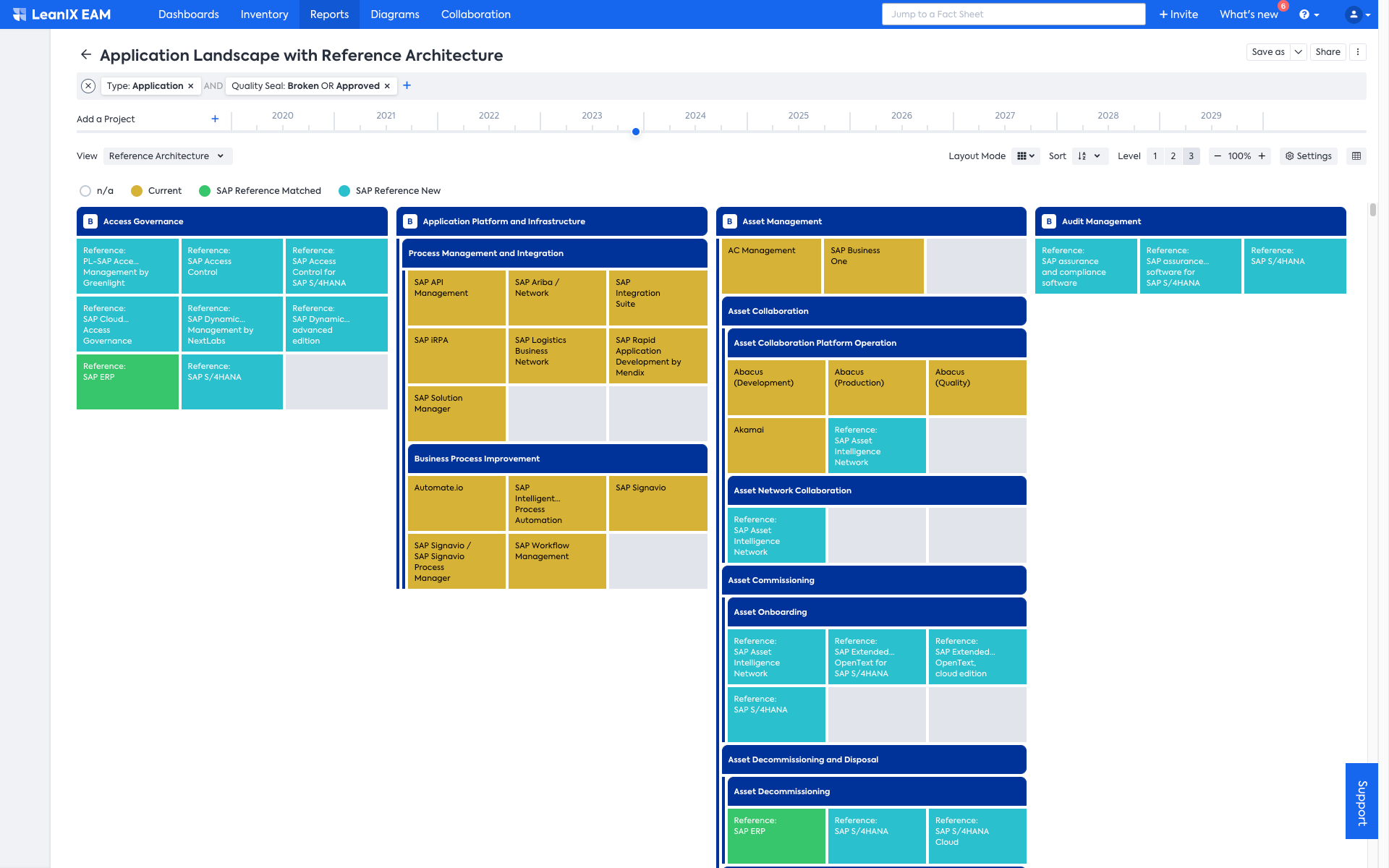This screenshot has width=1389, height=868.
Task: Open the Dashboards tab
Action: coord(189,14)
